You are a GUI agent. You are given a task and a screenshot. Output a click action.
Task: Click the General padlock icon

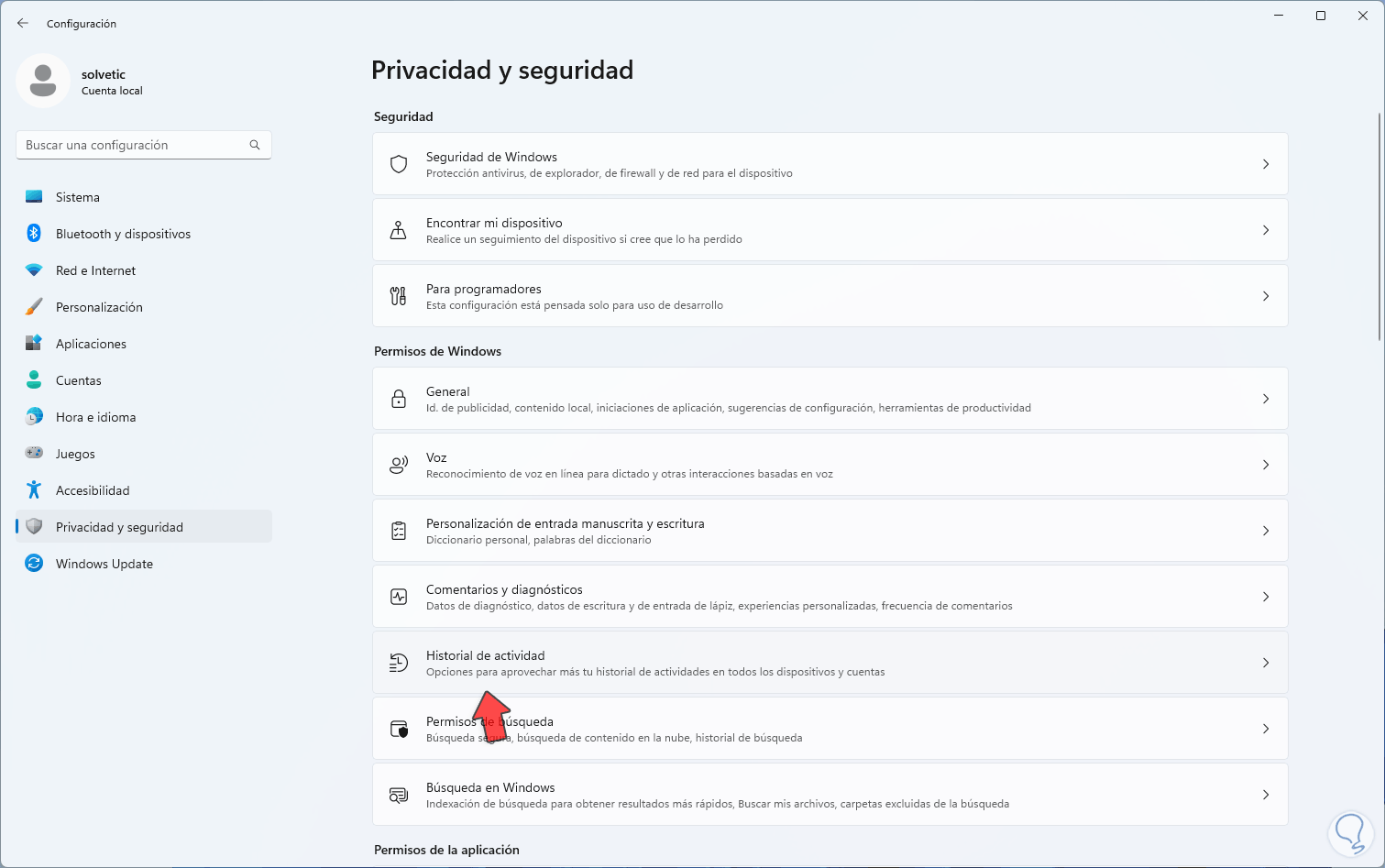pyautogui.click(x=399, y=399)
